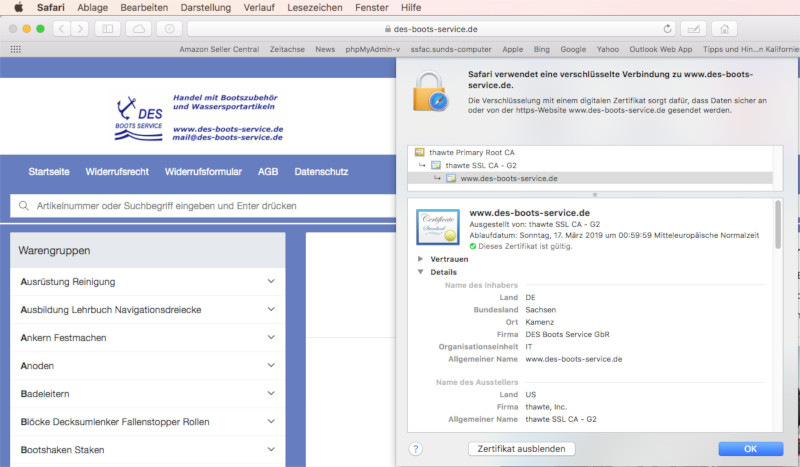Click 'Dieses Zertifikat ist gültig' text
This screenshot has width=800, height=467.
pos(525,246)
